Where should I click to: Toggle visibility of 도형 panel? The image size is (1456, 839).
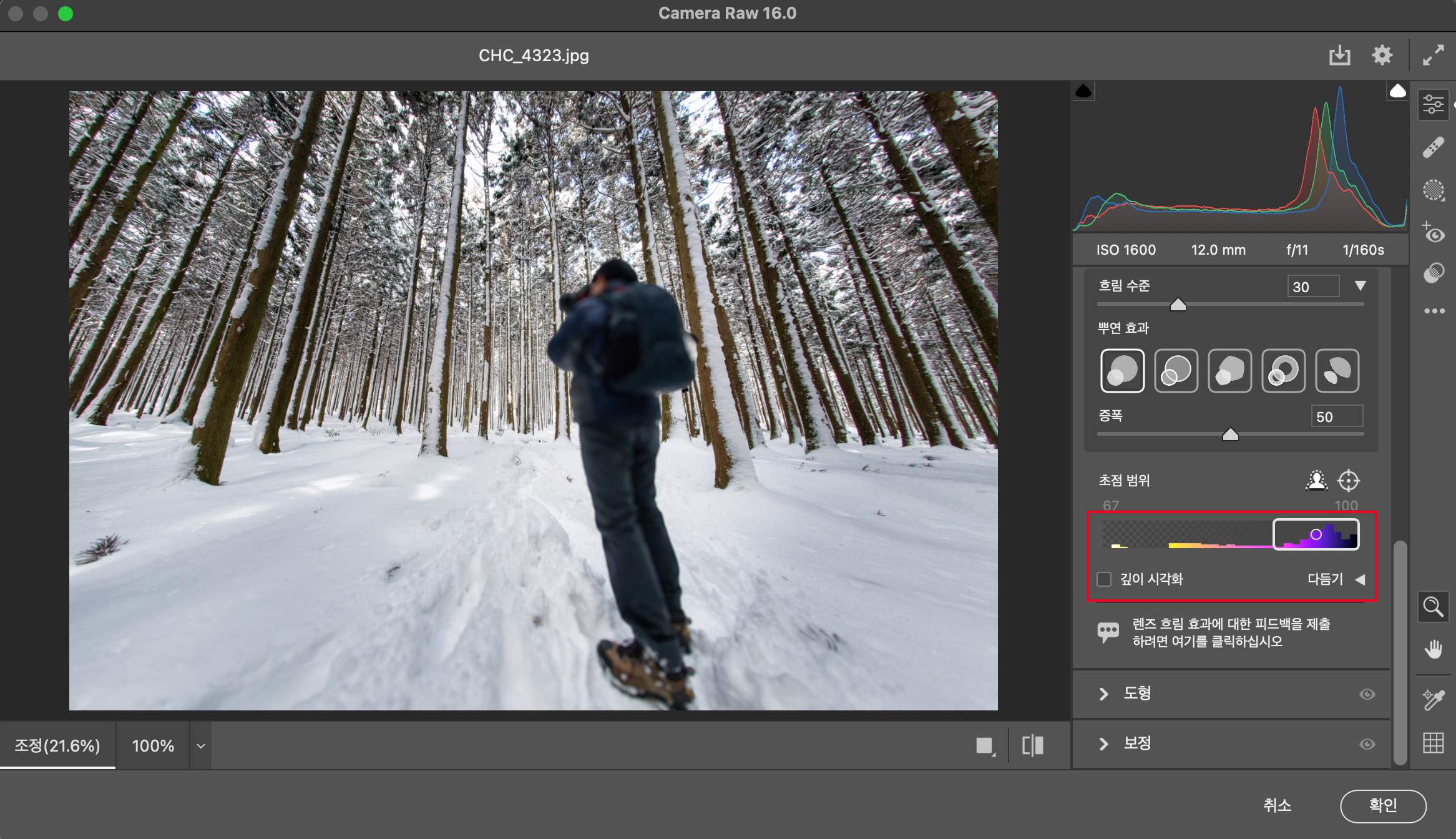1367,694
